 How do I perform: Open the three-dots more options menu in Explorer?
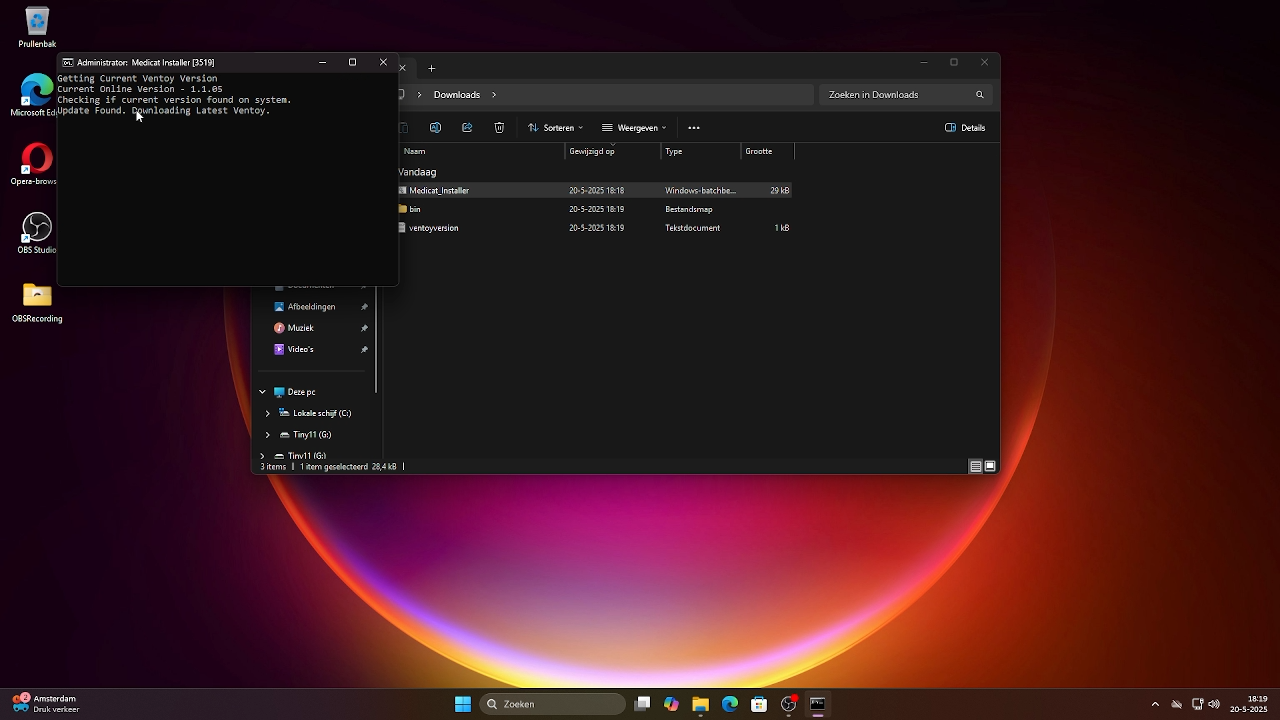point(694,128)
